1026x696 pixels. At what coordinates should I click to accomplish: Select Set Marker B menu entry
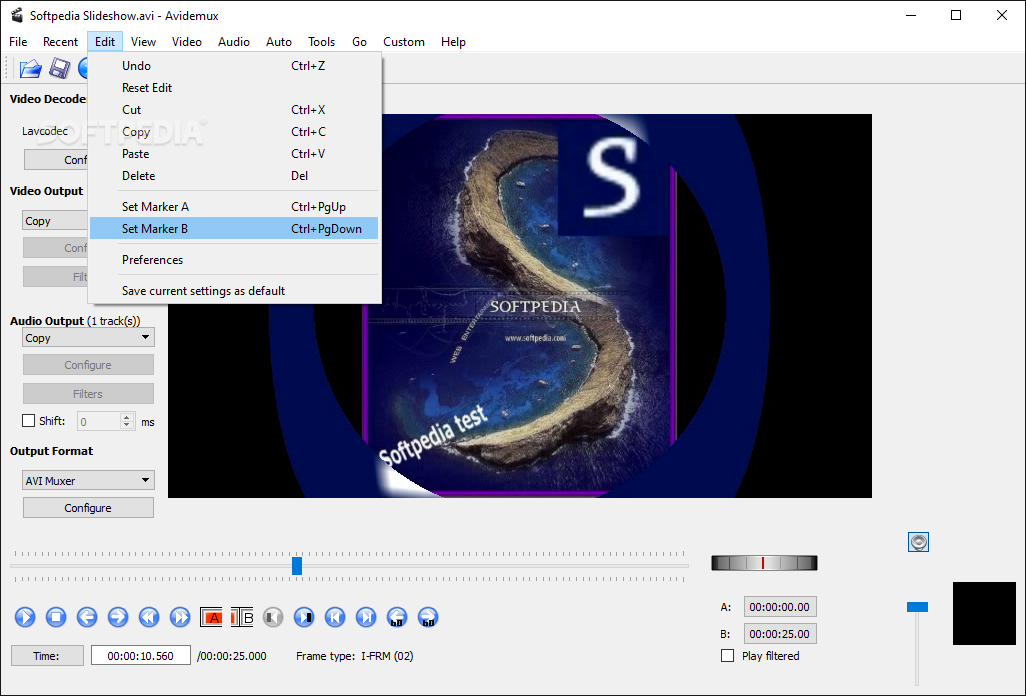[x=234, y=228]
